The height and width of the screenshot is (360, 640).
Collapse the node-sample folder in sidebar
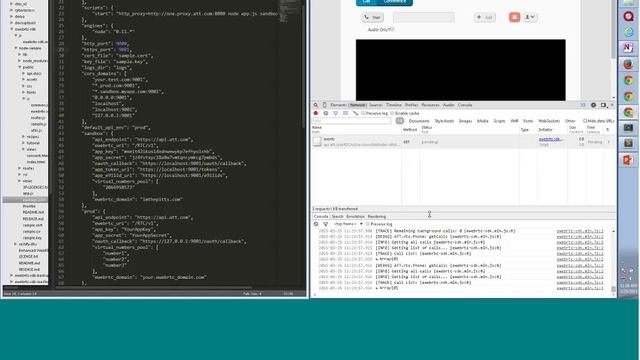pyautogui.click(x=16, y=48)
